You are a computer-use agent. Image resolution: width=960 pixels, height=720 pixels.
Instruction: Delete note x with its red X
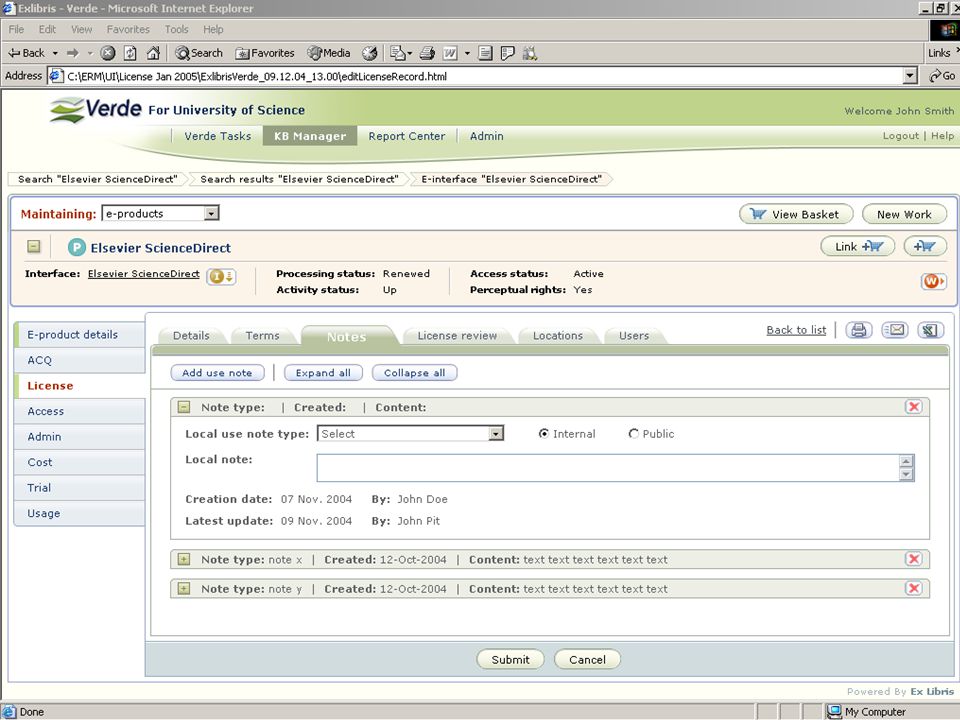pos(913,558)
